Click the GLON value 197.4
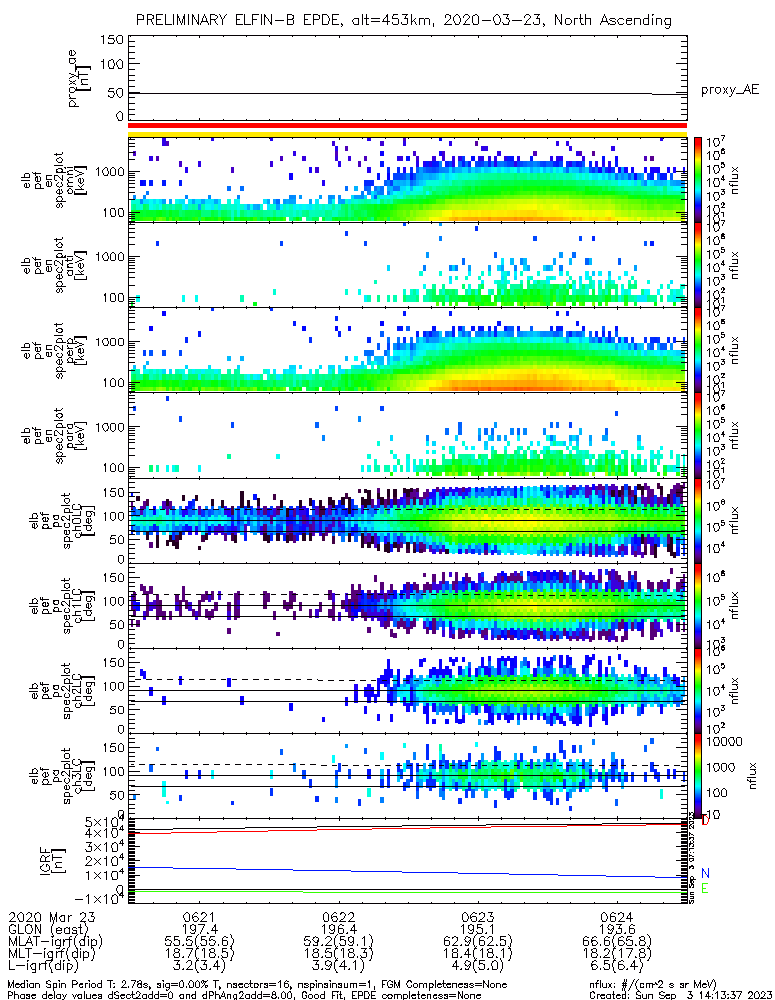775x1000 pixels. [199, 929]
